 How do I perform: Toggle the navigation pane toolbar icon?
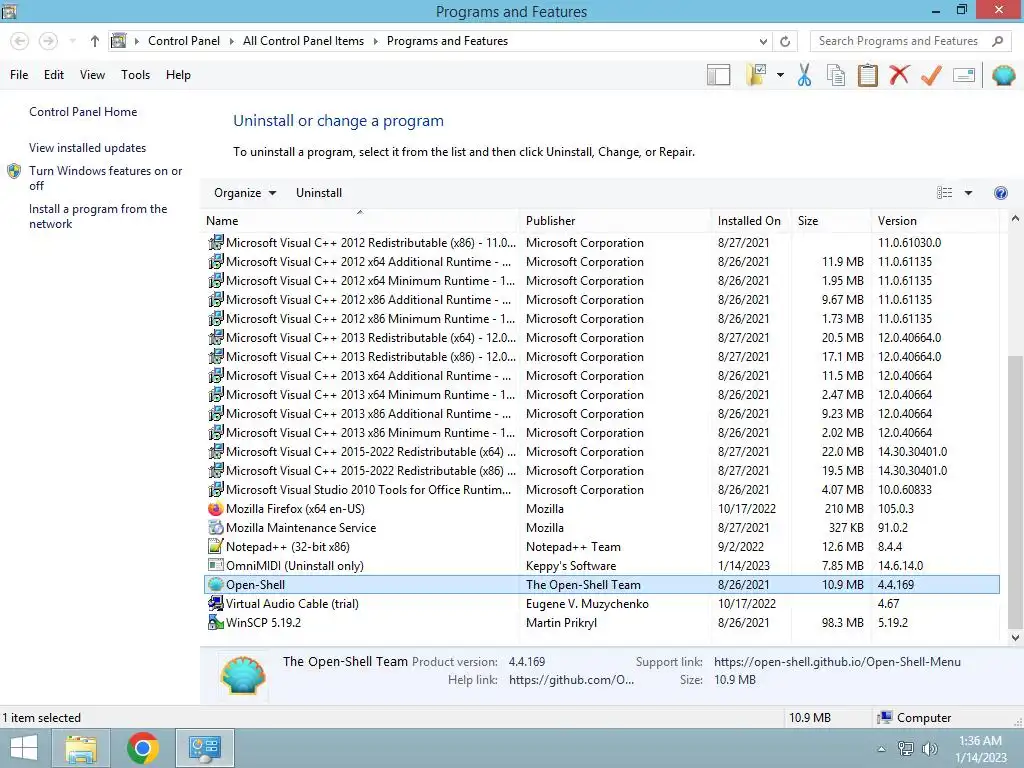click(718, 75)
